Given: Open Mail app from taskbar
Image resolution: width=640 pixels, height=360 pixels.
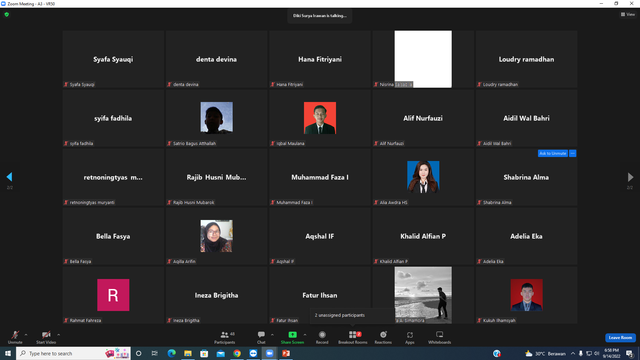Looking at the screenshot, I should (x=220, y=353).
